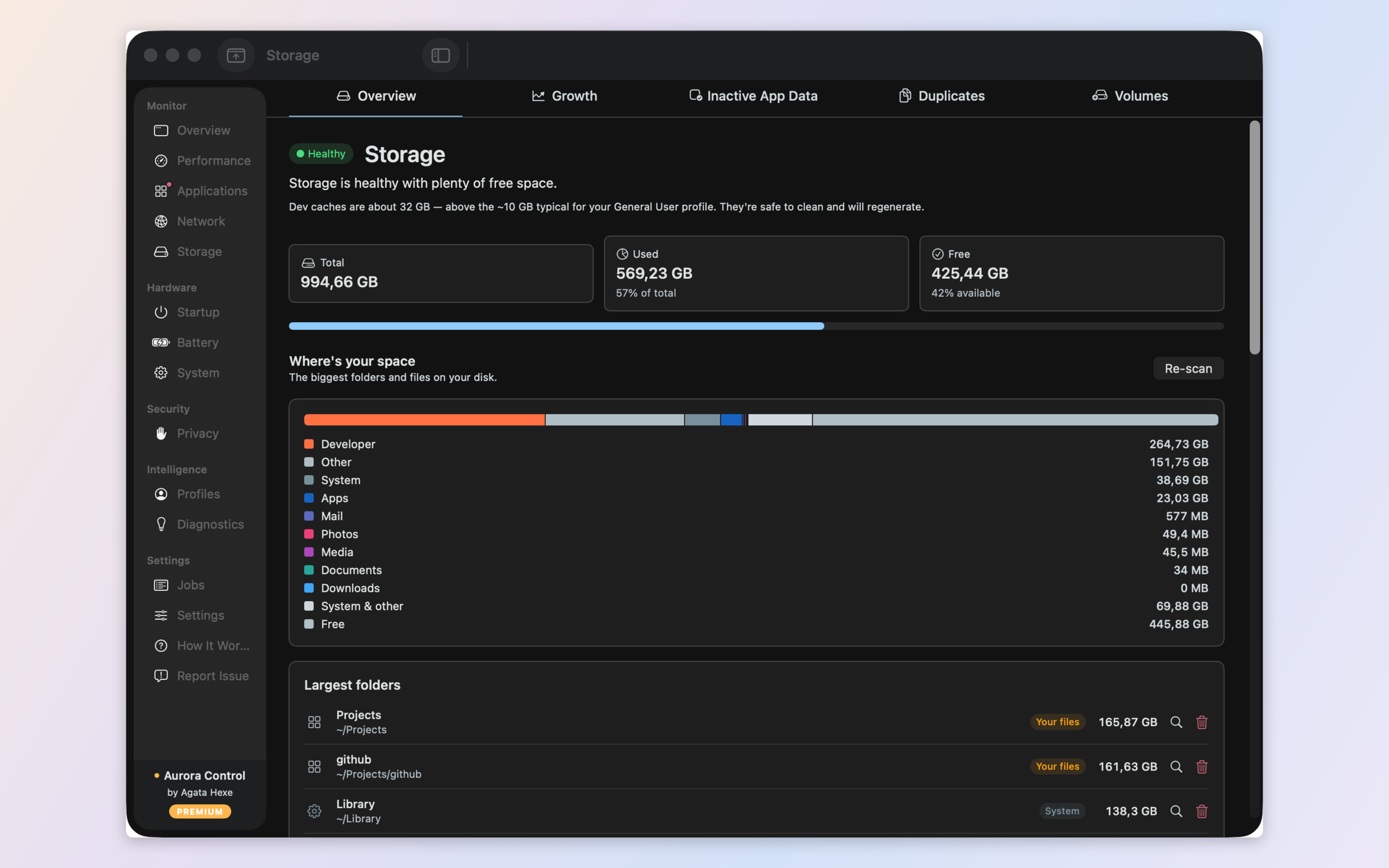Reveal Projects folder with magnifier icon
1389x868 pixels.
1176,722
